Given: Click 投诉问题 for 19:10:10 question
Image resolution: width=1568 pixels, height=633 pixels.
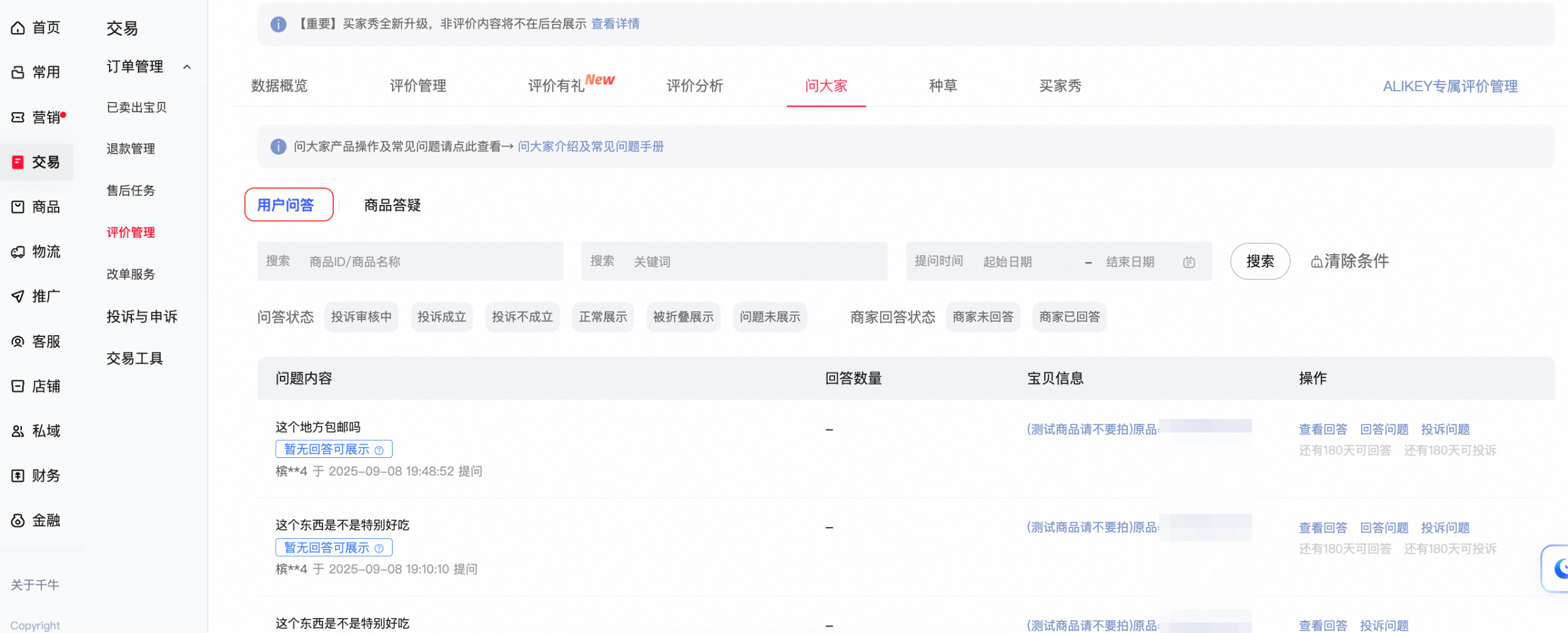Looking at the screenshot, I should click(1445, 528).
